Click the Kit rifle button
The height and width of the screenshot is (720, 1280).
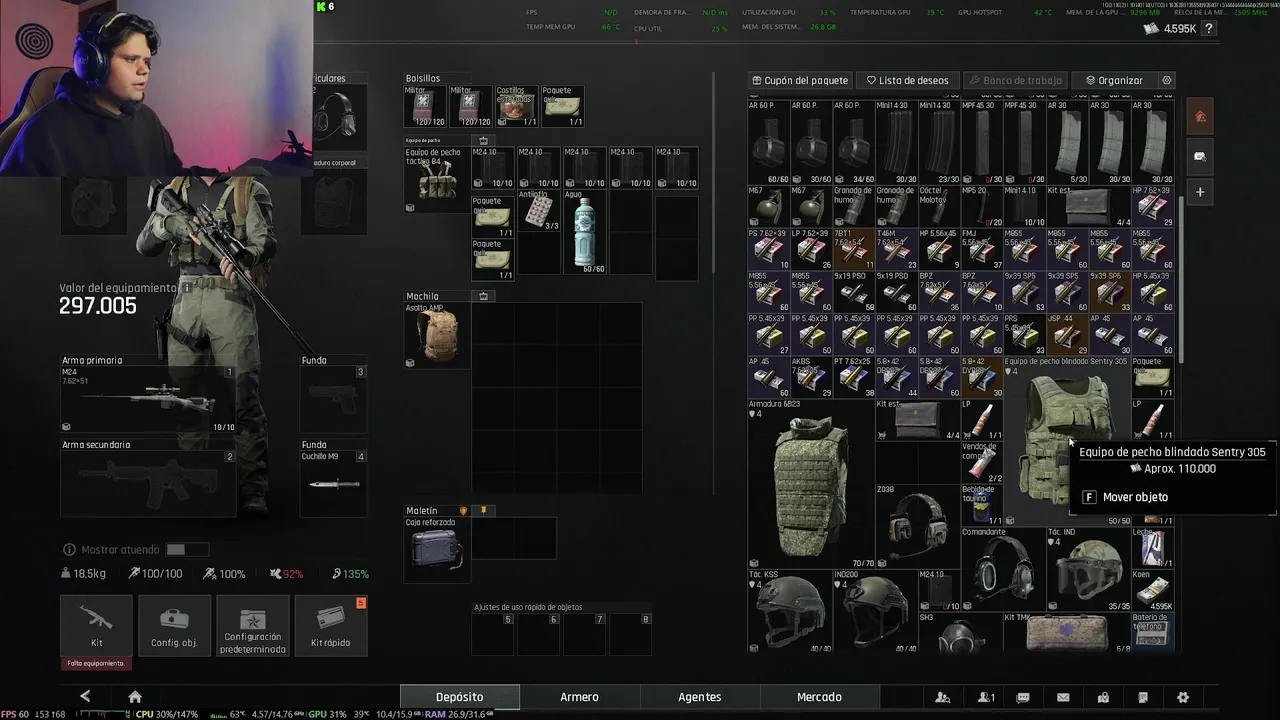(x=96, y=626)
